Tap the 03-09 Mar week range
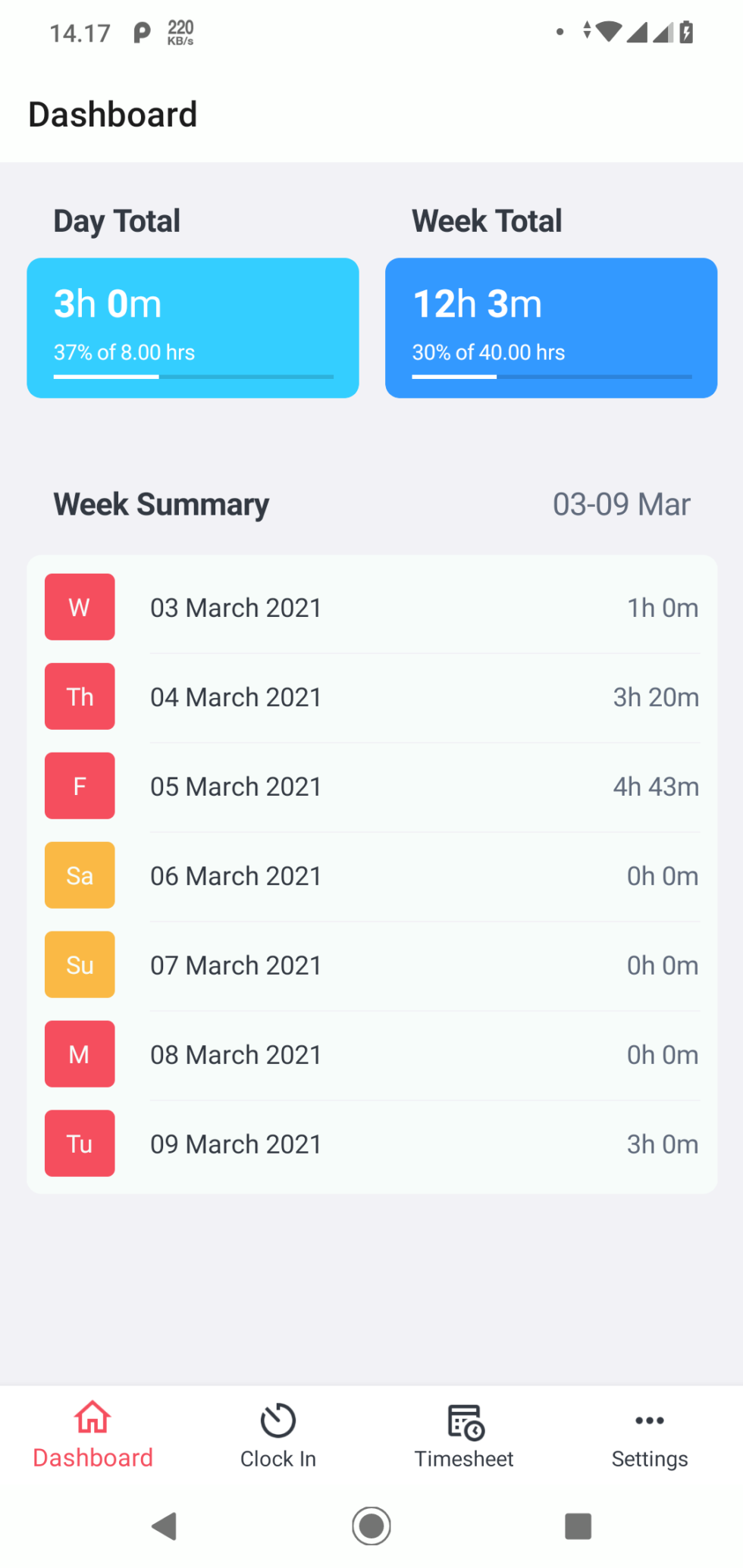The height and width of the screenshot is (1568, 743). pos(621,505)
